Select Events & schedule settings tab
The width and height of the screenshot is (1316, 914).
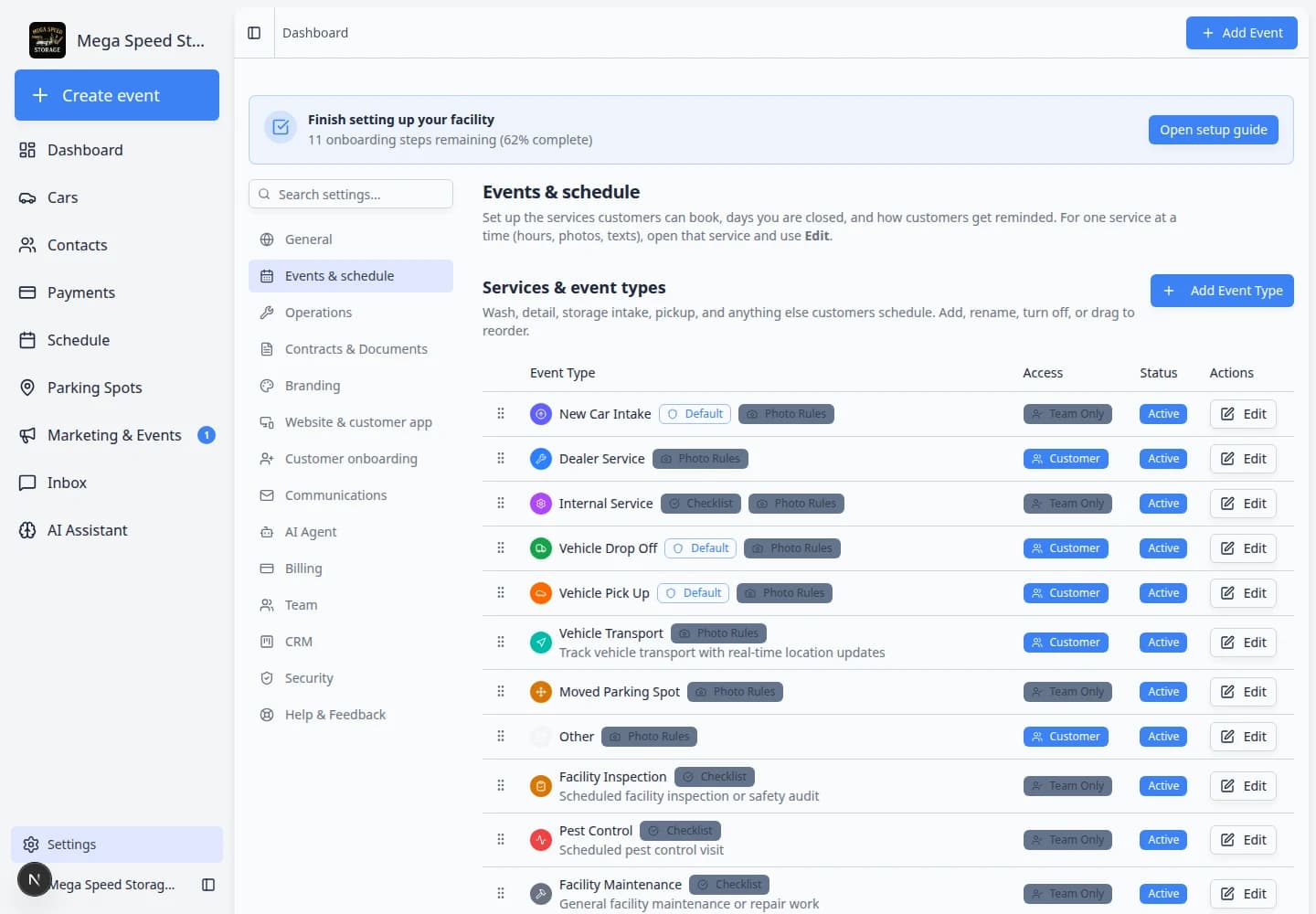tap(351, 276)
